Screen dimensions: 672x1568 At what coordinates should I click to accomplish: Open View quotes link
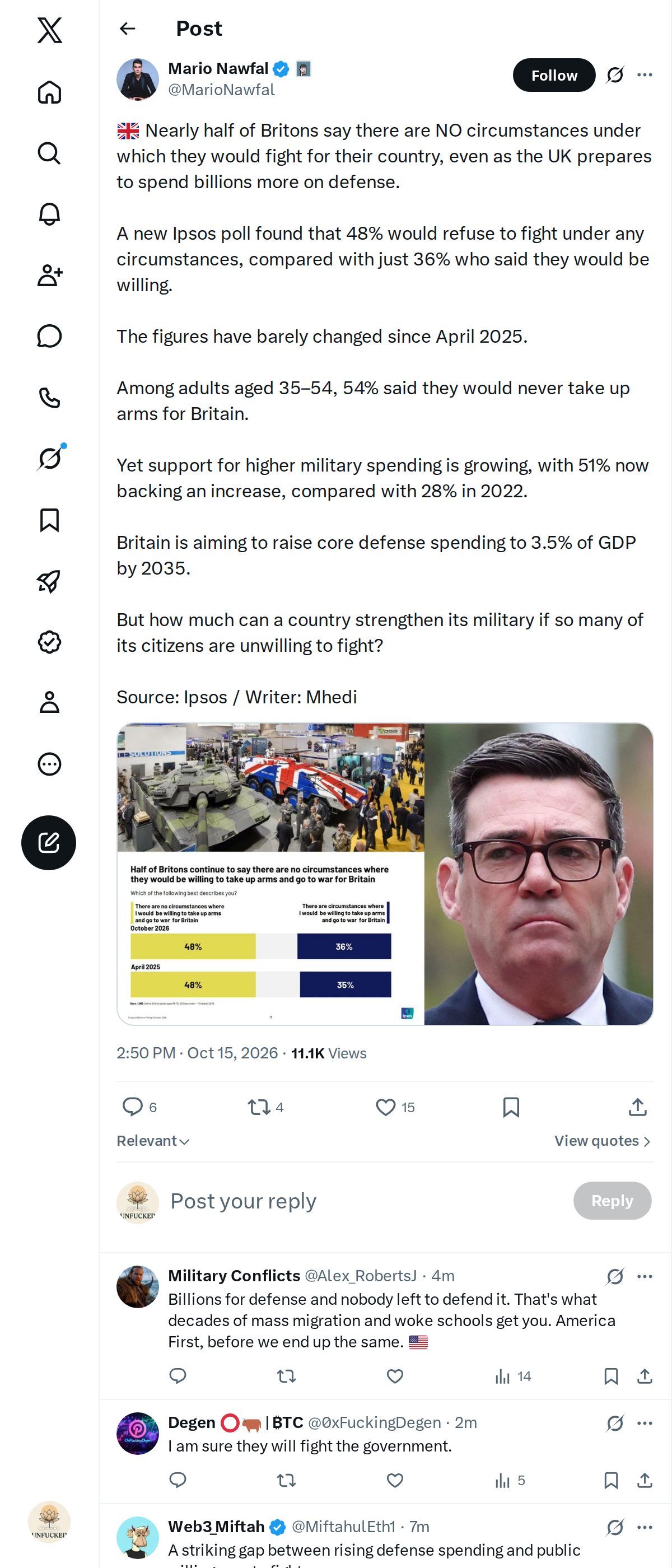click(603, 1141)
